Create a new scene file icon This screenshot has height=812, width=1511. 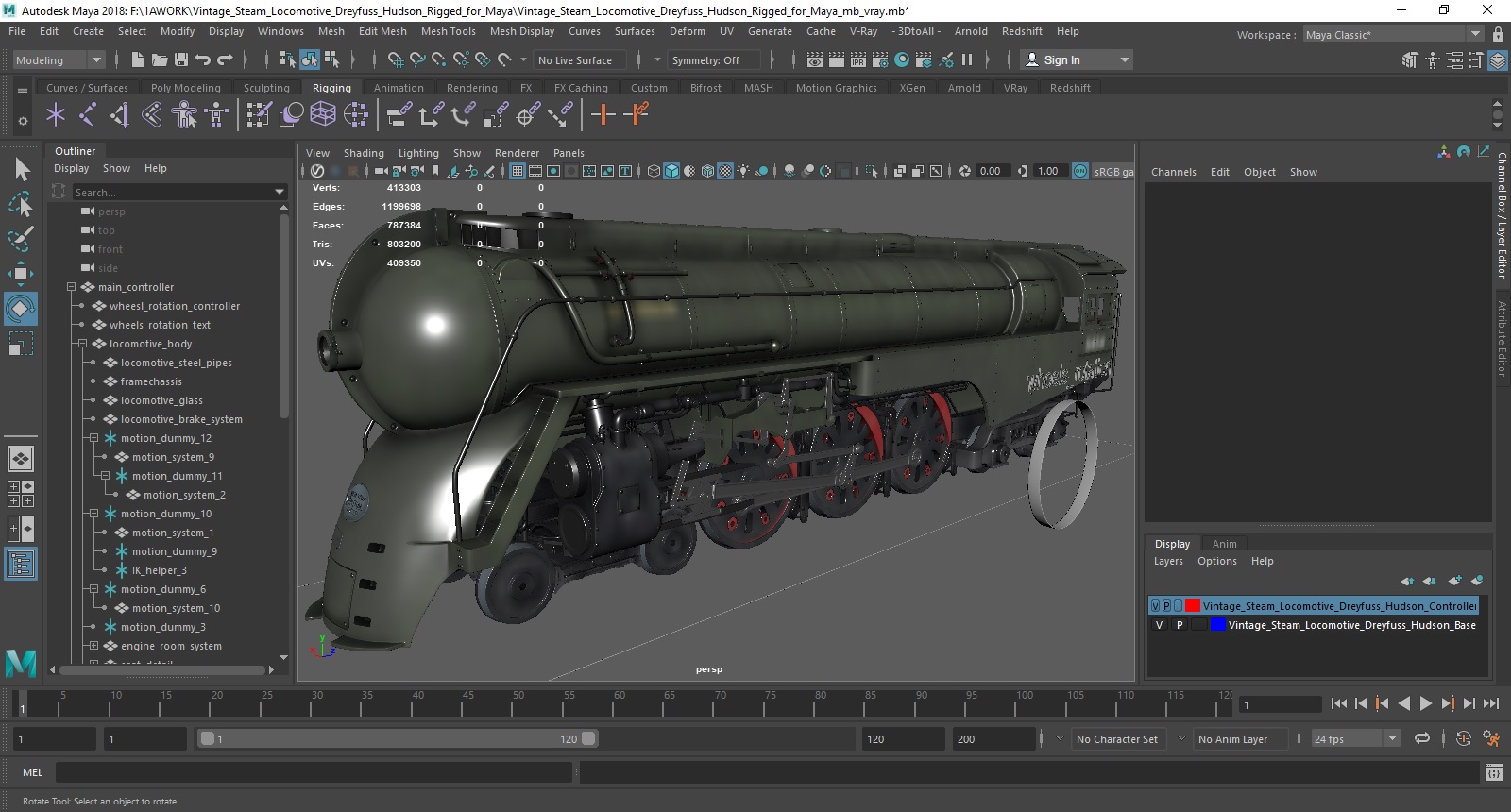click(138, 59)
